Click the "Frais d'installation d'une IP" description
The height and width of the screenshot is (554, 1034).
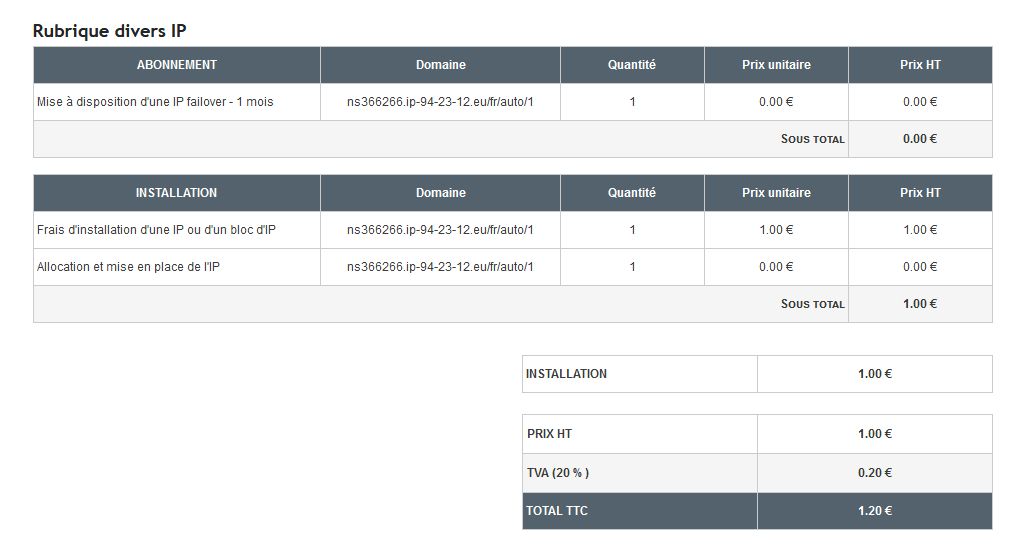[156, 230]
